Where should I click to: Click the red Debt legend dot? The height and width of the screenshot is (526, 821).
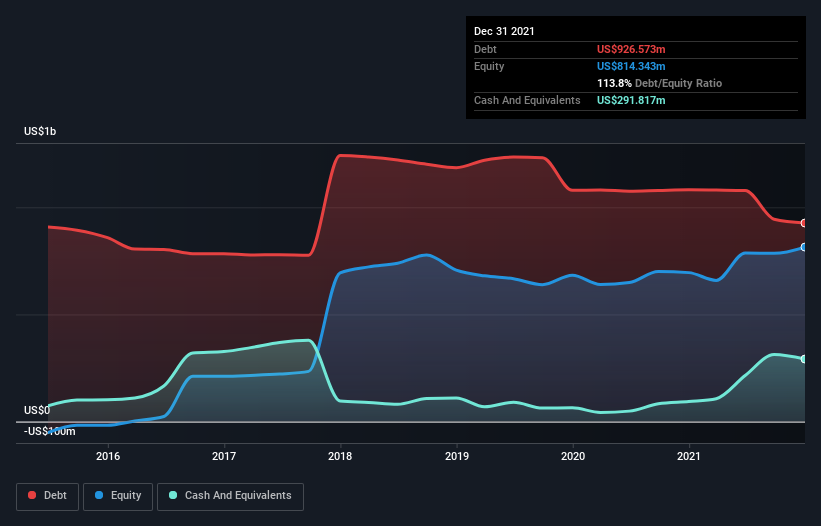coord(32,495)
